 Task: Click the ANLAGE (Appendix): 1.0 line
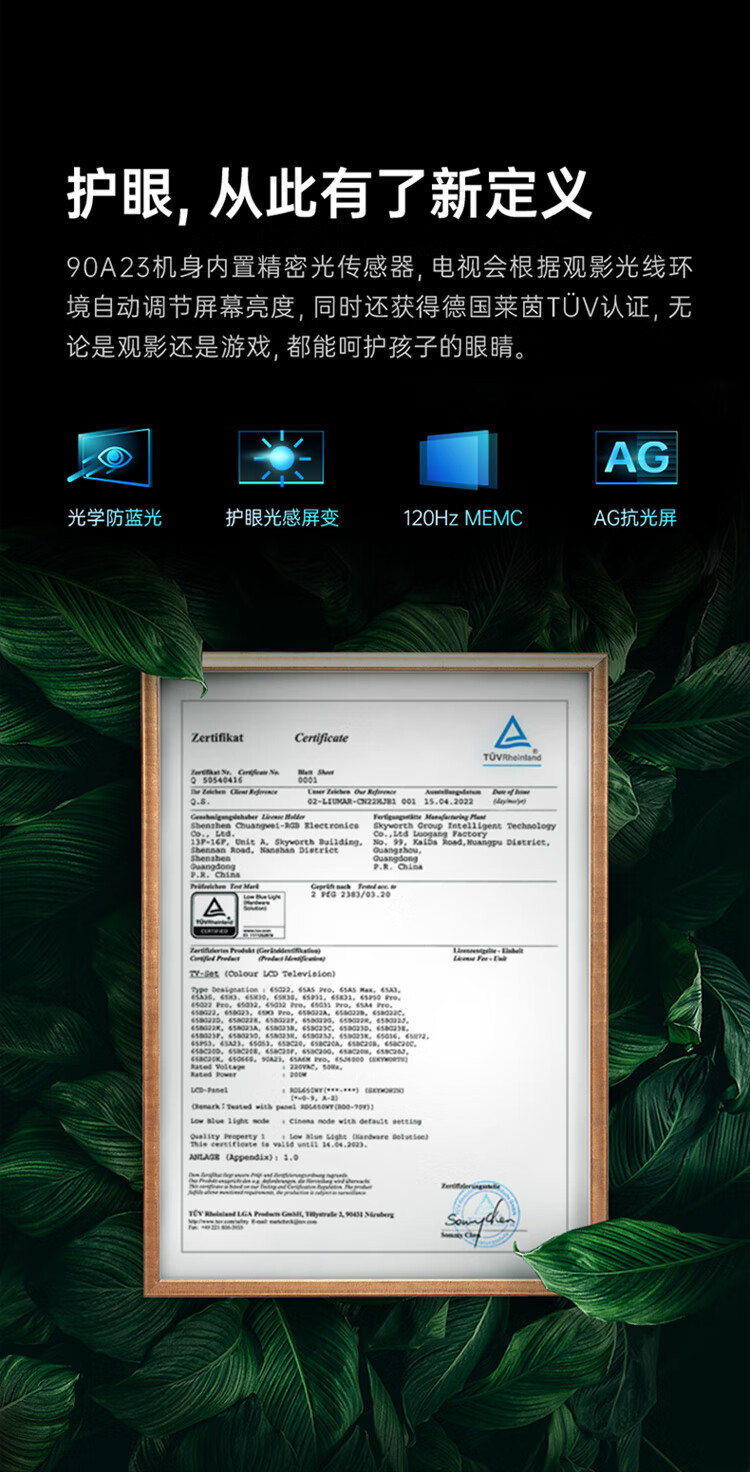(244, 1156)
